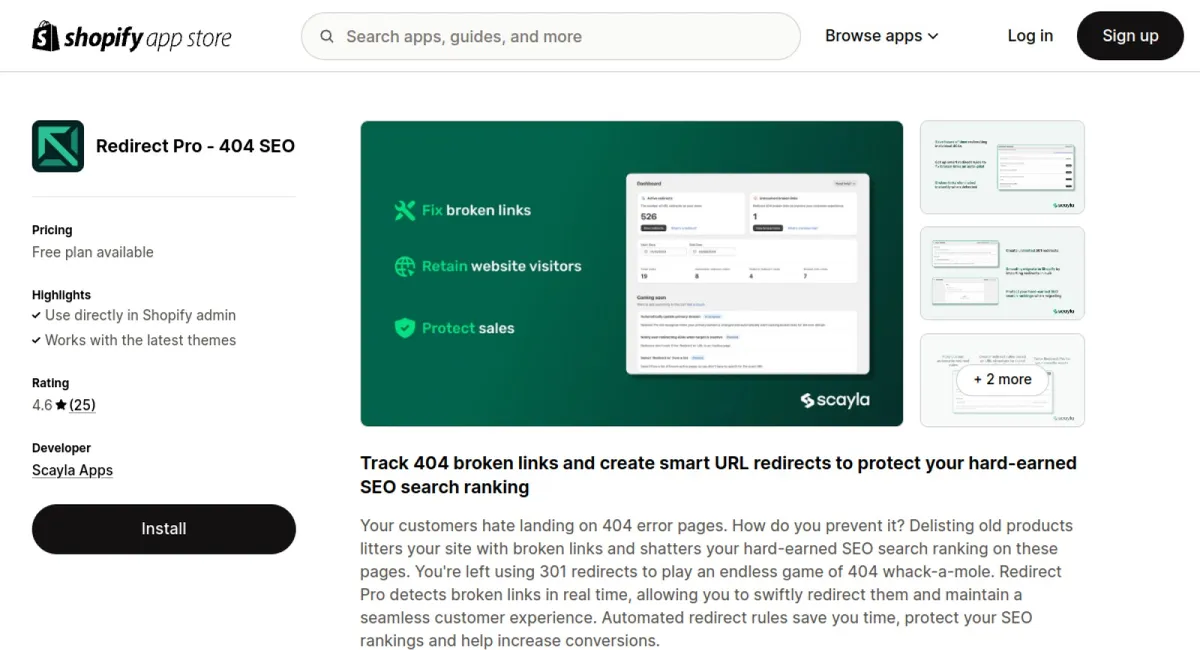Image resolution: width=1200 pixels, height=650 pixels.
Task: Click the Redirect Pro app icon
Action: (x=58, y=146)
